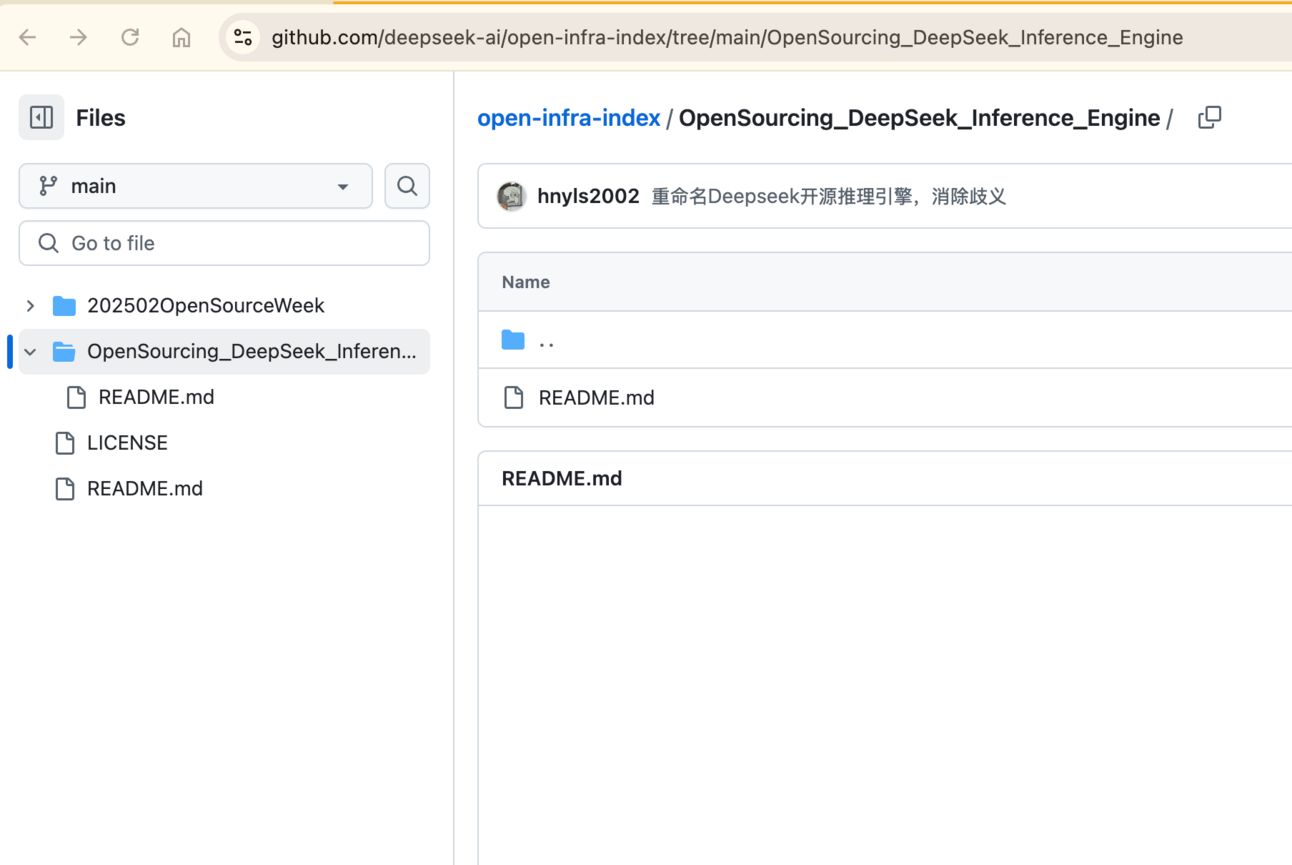This screenshot has height=865, width=1292.
Task: Open the commit message link 重命名Deepseek开源推理引擎
Action: coord(828,196)
